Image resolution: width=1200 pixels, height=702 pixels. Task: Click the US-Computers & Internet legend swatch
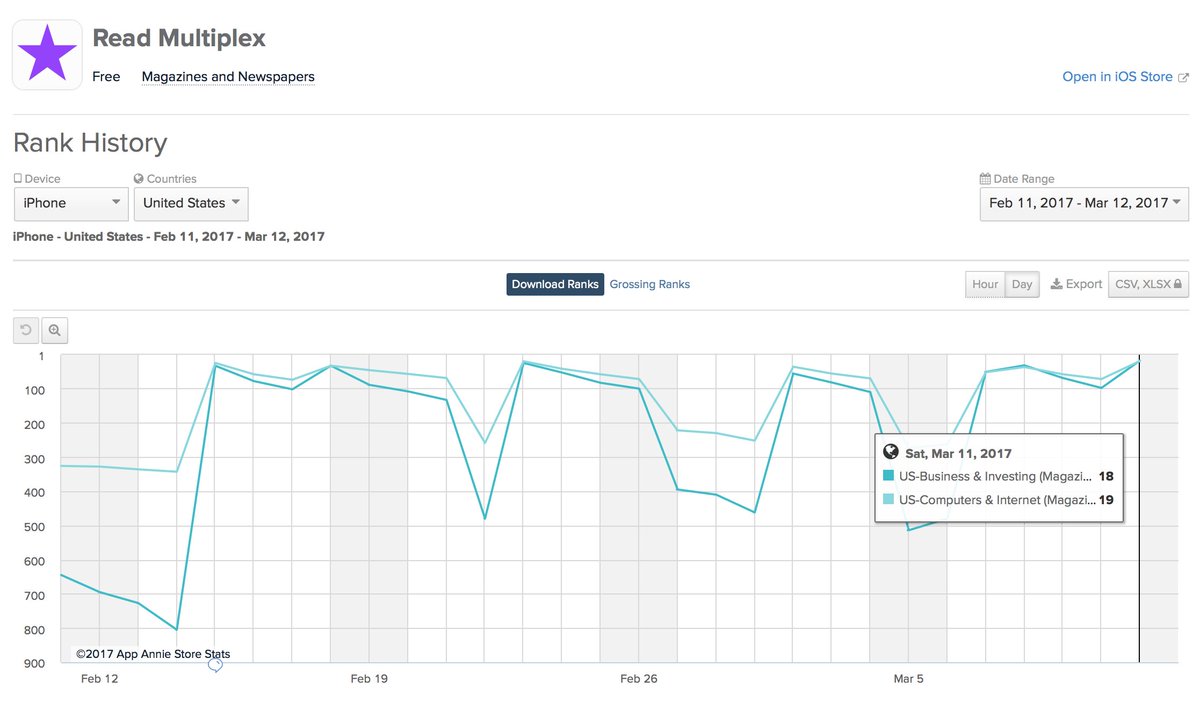pyautogui.click(x=889, y=500)
